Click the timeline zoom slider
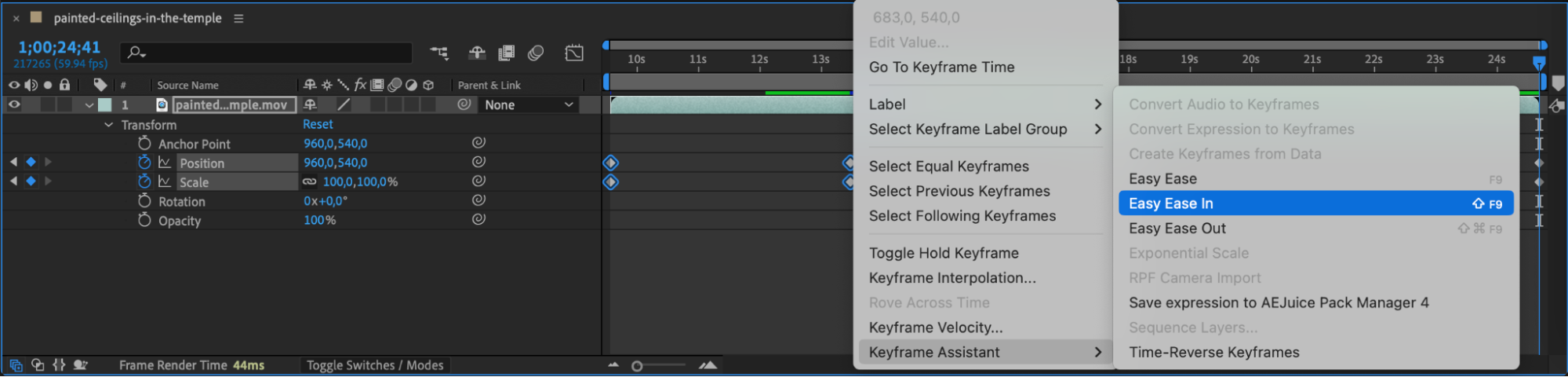 (637, 366)
